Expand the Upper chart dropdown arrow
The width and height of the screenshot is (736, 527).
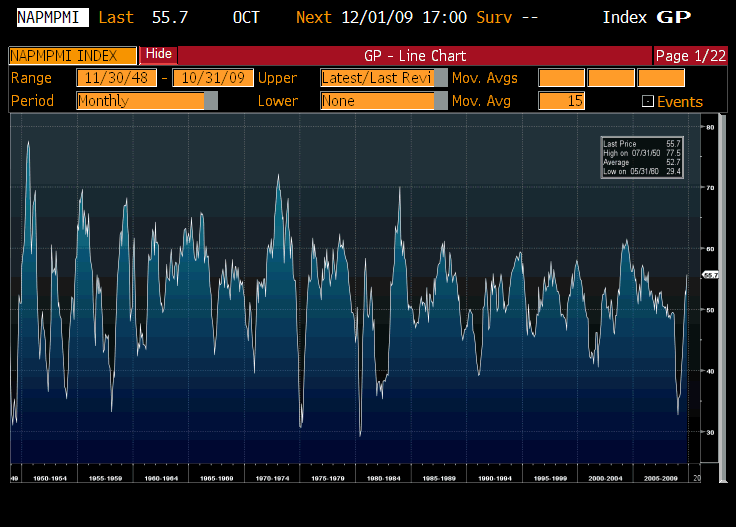[x=441, y=78]
